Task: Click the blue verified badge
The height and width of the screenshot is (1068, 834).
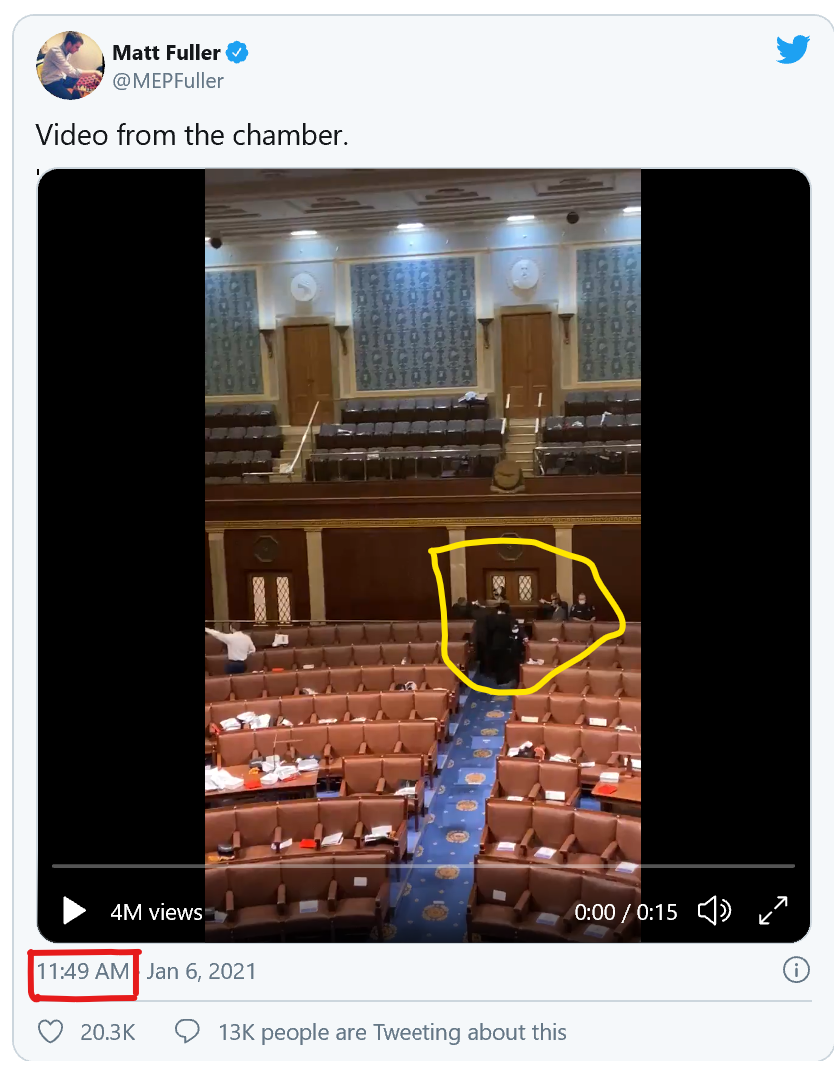Action: (x=237, y=52)
